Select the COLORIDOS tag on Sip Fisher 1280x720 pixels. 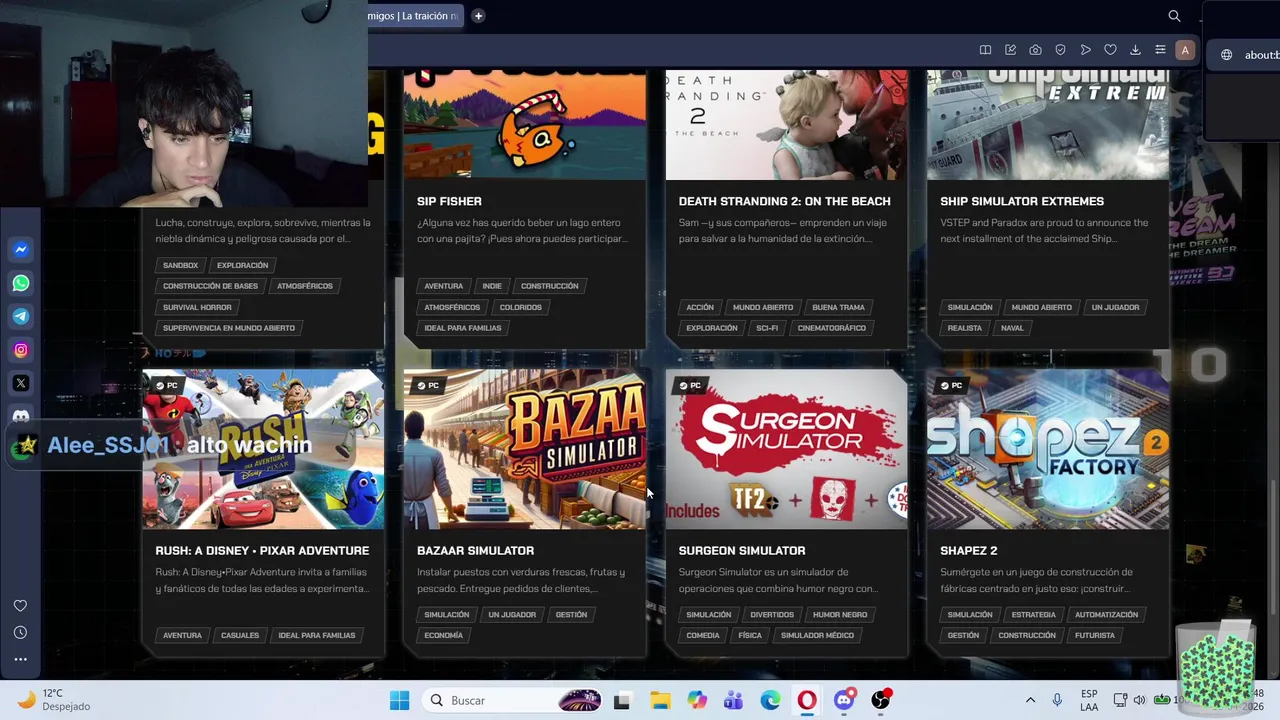pos(521,307)
